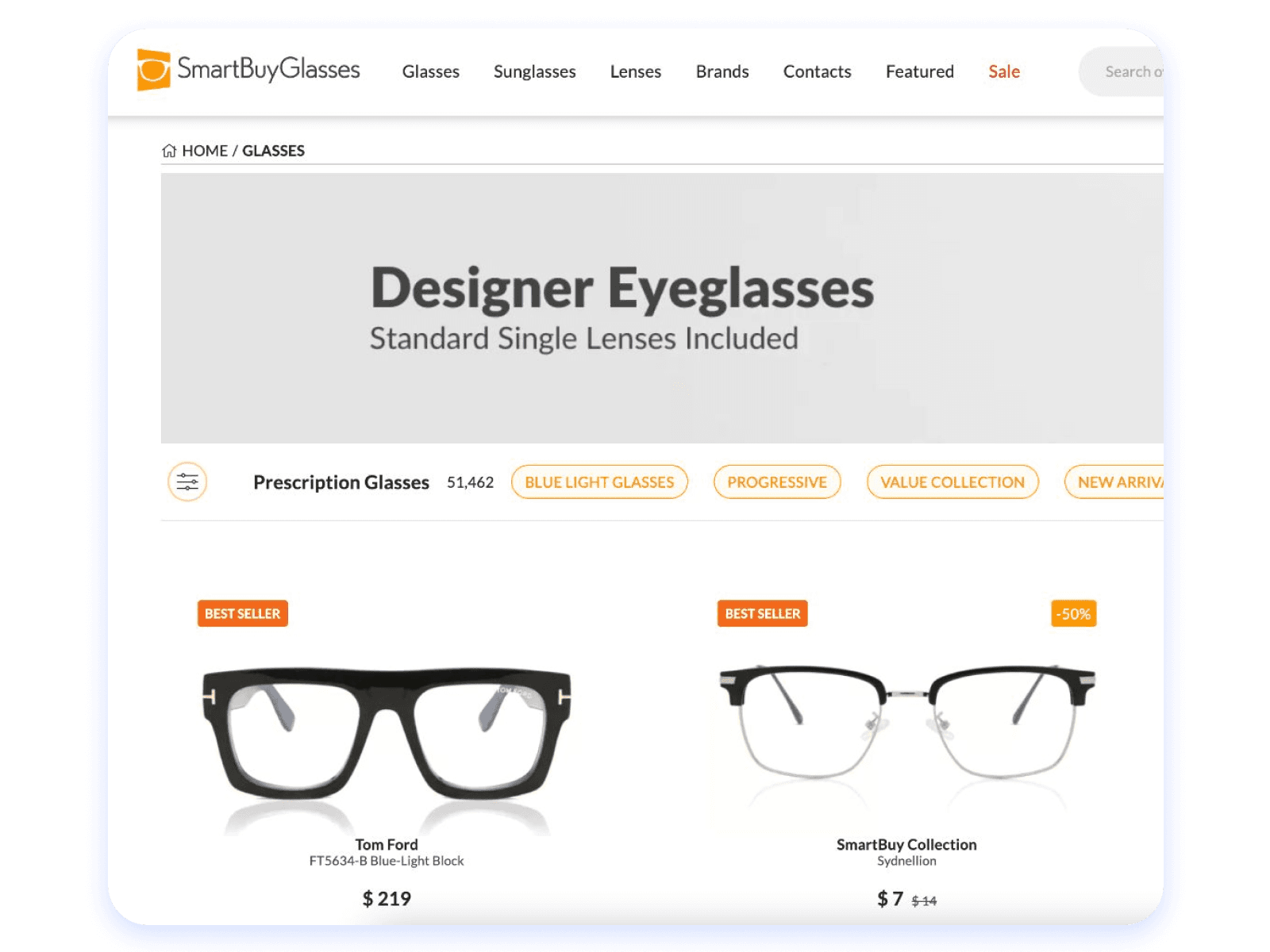The image size is (1270, 952).
Task: Click the SmartBuyGlasses orange logo icon
Action: [153, 70]
